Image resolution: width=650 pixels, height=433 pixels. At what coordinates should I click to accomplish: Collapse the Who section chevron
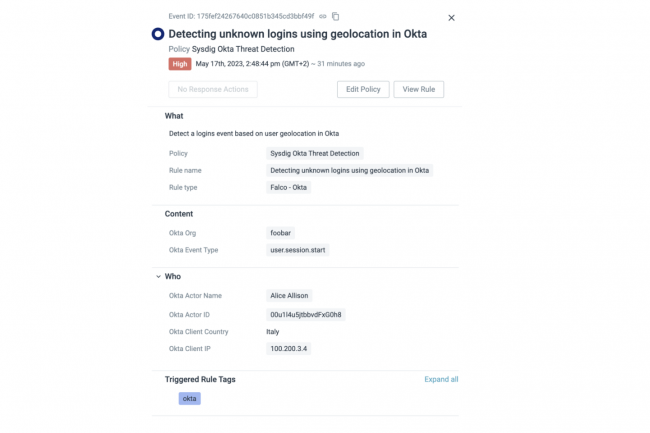coord(157,276)
